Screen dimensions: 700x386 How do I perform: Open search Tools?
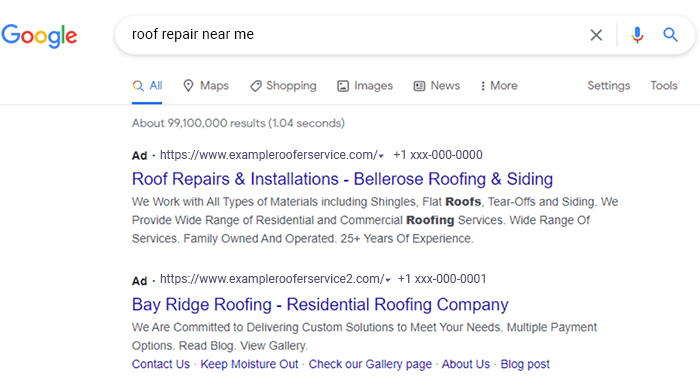click(664, 86)
